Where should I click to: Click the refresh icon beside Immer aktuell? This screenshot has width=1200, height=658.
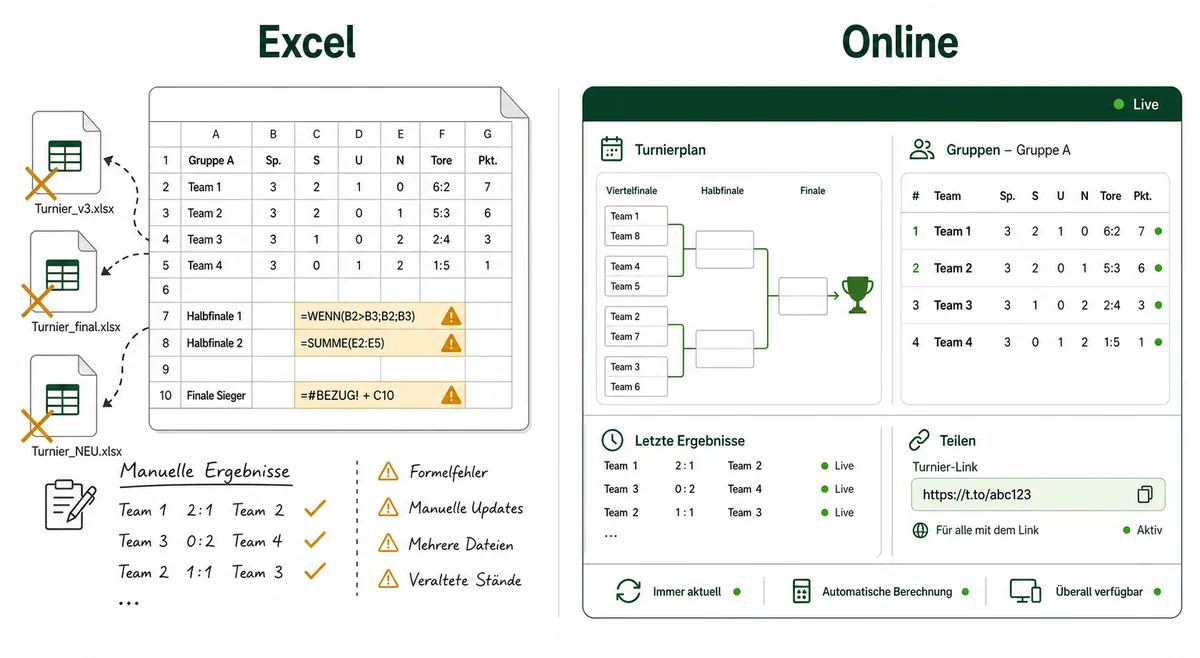pyautogui.click(x=628, y=591)
